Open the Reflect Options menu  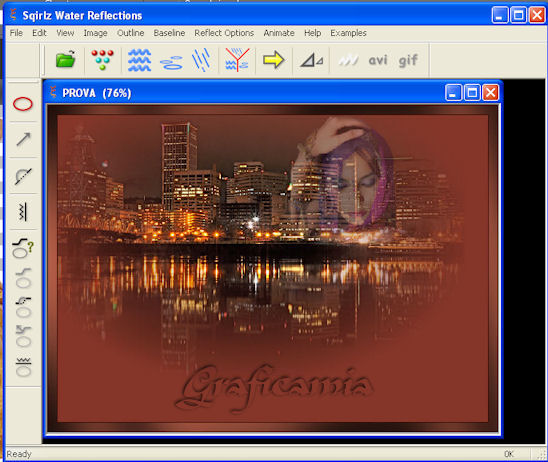(x=224, y=33)
